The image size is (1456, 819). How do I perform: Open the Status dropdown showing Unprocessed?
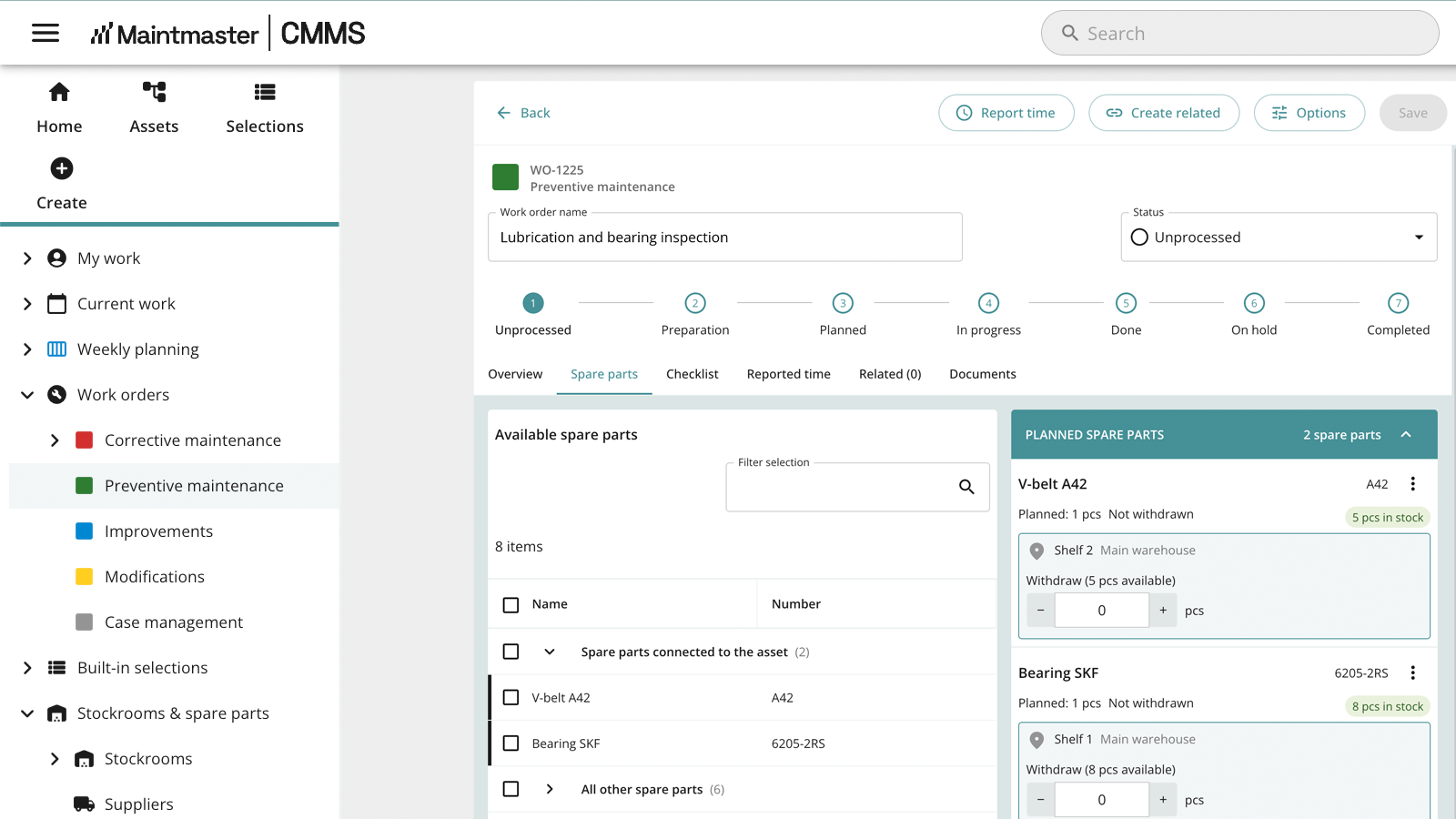click(x=1279, y=238)
